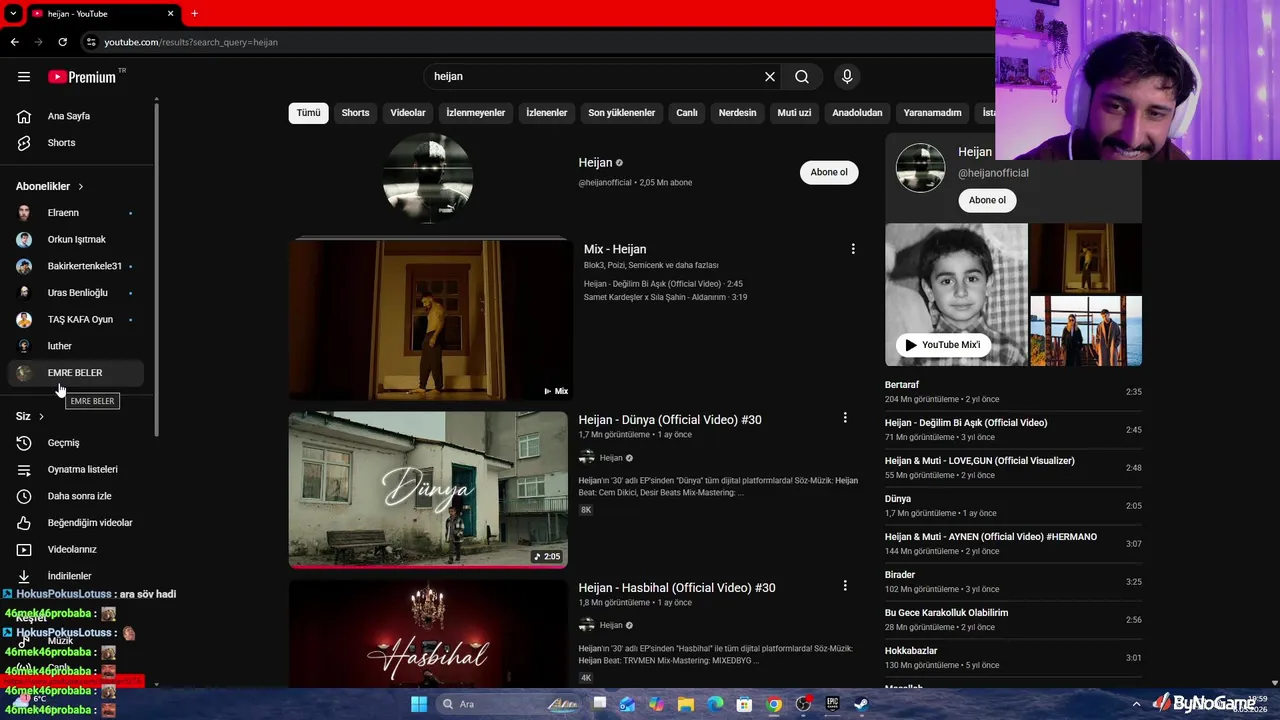Screen dimensions: 1280x720
Task: Open three-dot menu for Heijan - Hasbihal video
Action: tap(845, 586)
